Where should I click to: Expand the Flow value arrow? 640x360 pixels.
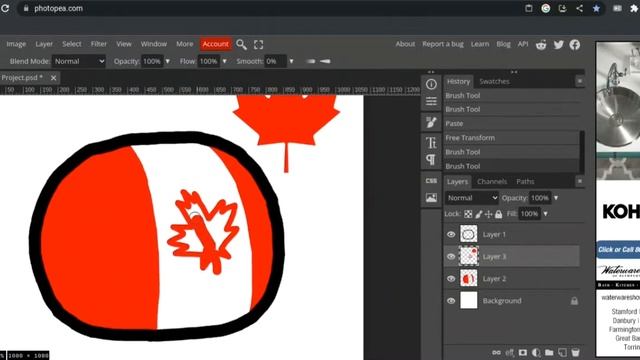coord(224,61)
